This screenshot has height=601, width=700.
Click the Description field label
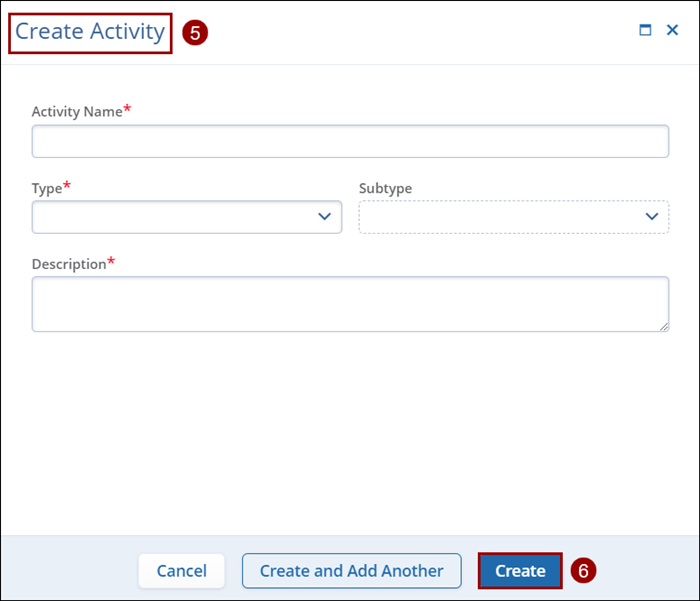[x=68, y=264]
